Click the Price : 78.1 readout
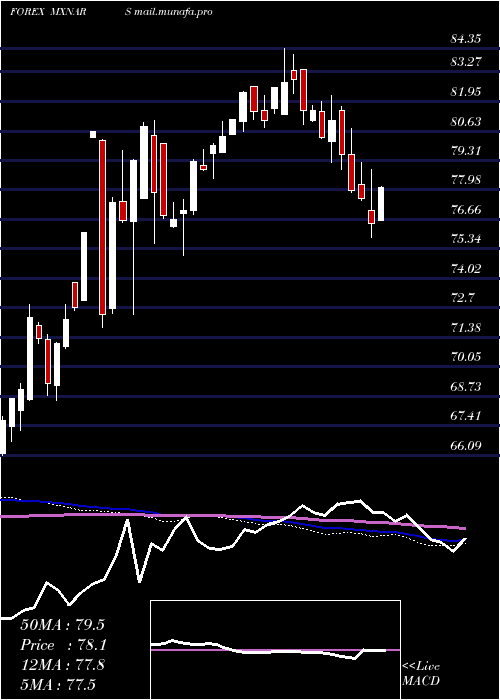The image size is (500, 700). 62,645
